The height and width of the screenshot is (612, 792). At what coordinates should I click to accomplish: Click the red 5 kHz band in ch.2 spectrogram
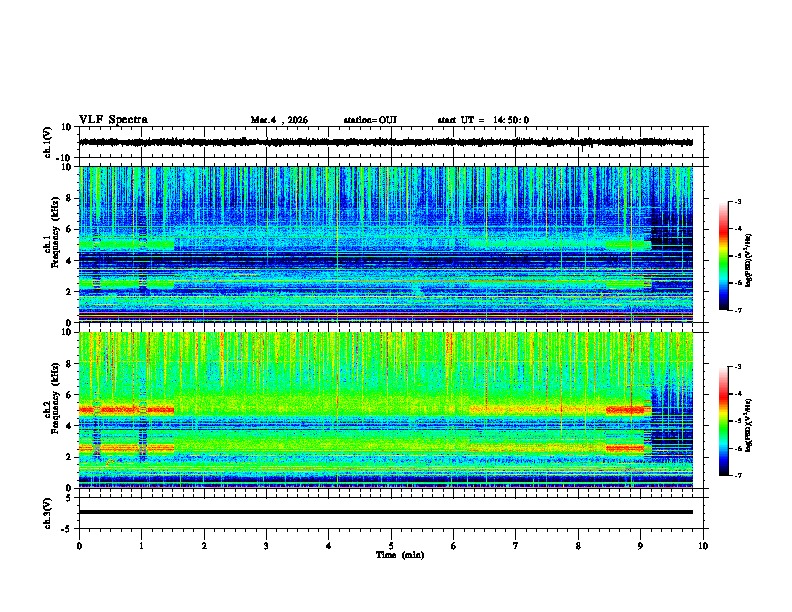(x=127, y=410)
